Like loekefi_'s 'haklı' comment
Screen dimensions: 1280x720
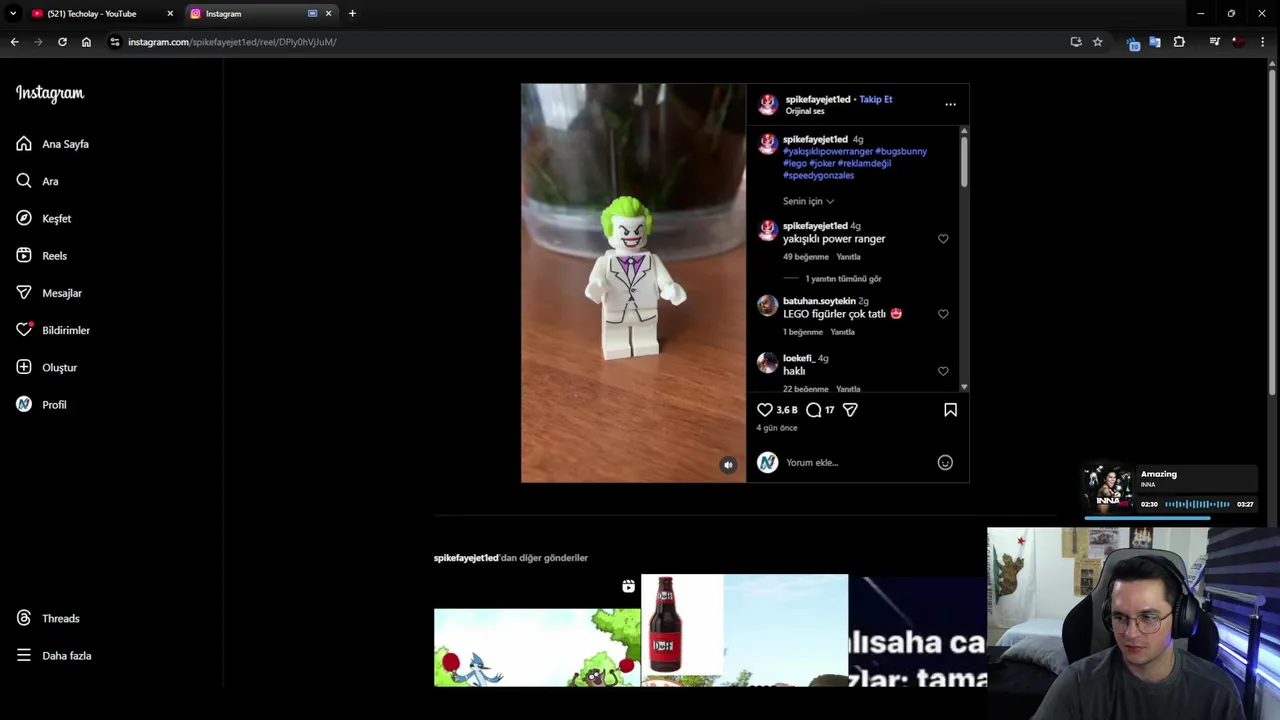(x=943, y=371)
